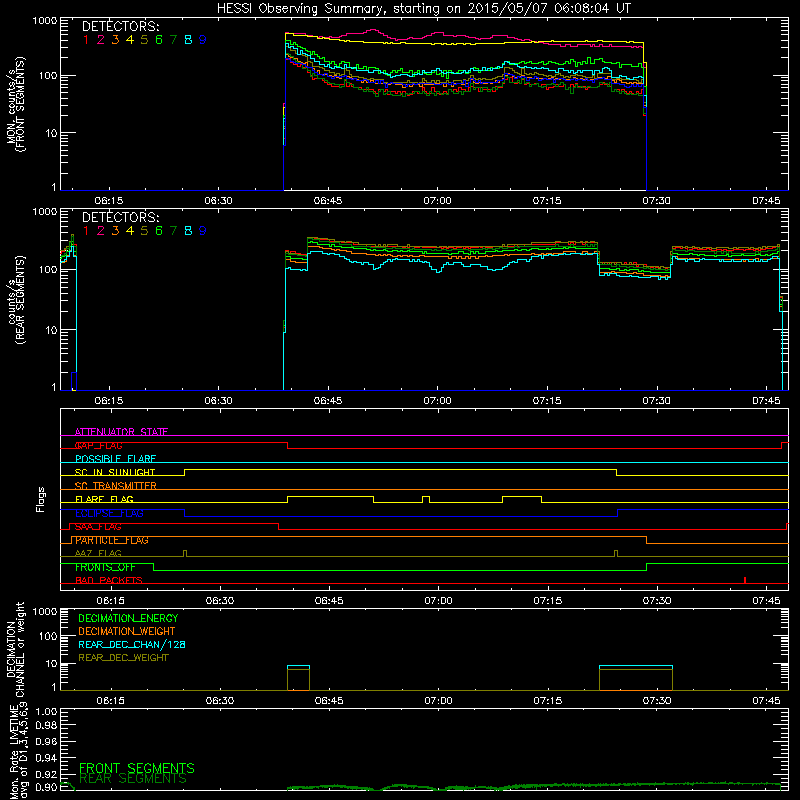Click the Flags vertical axis title
This screenshot has height=800, width=800.
[41, 499]
